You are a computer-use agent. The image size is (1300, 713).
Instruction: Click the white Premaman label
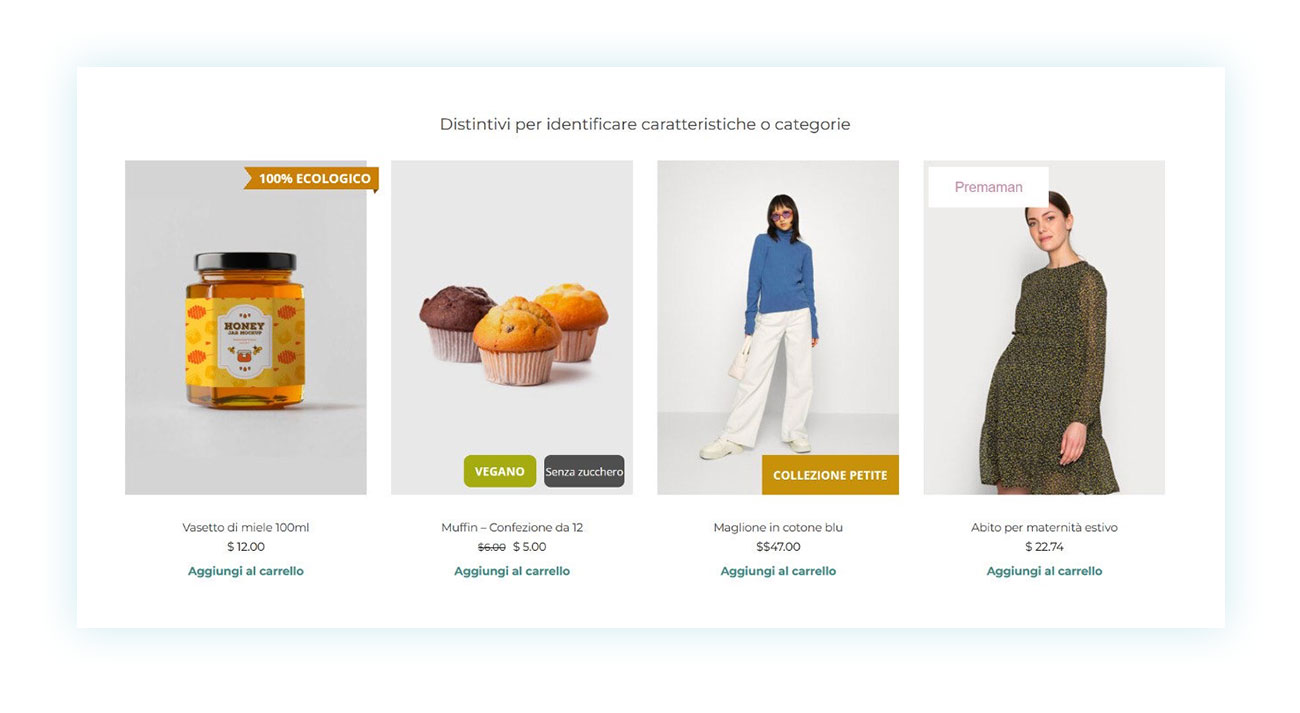pyautogui.click(x=988, y=187)
